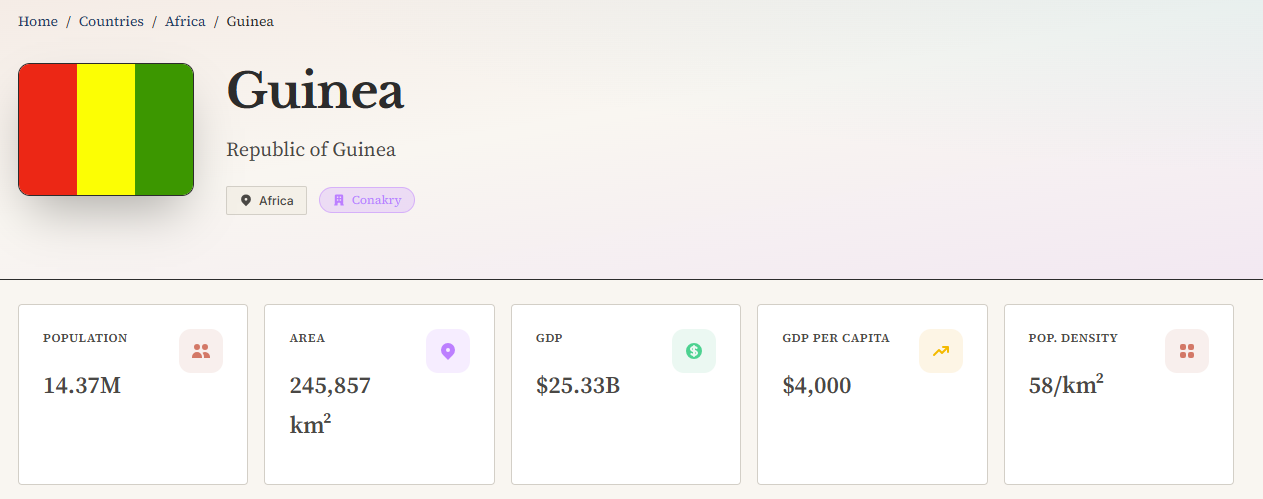This screenshot has width=1263, height=499.
Task: Click the Conakry capital badge
Action: (367, 200)
